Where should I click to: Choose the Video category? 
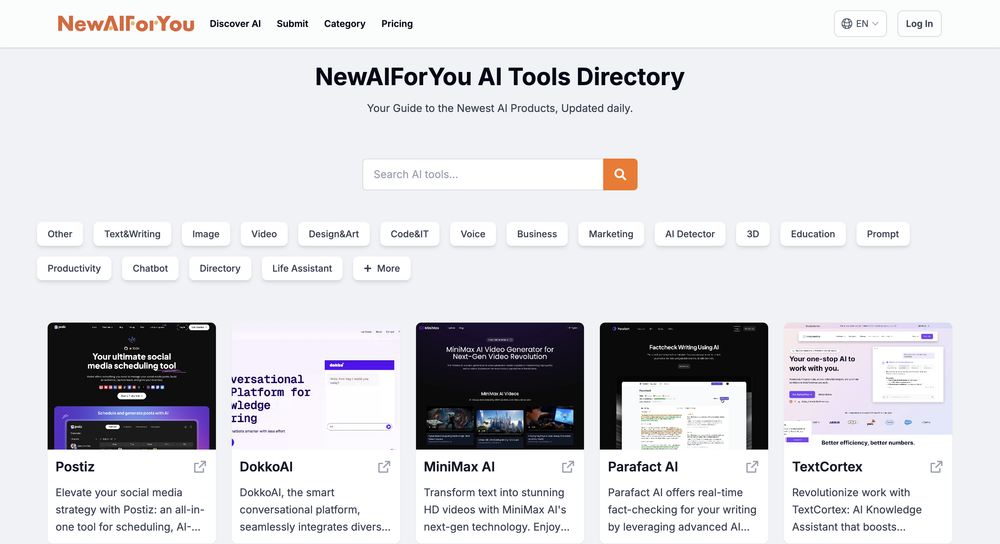click(264, 234)
